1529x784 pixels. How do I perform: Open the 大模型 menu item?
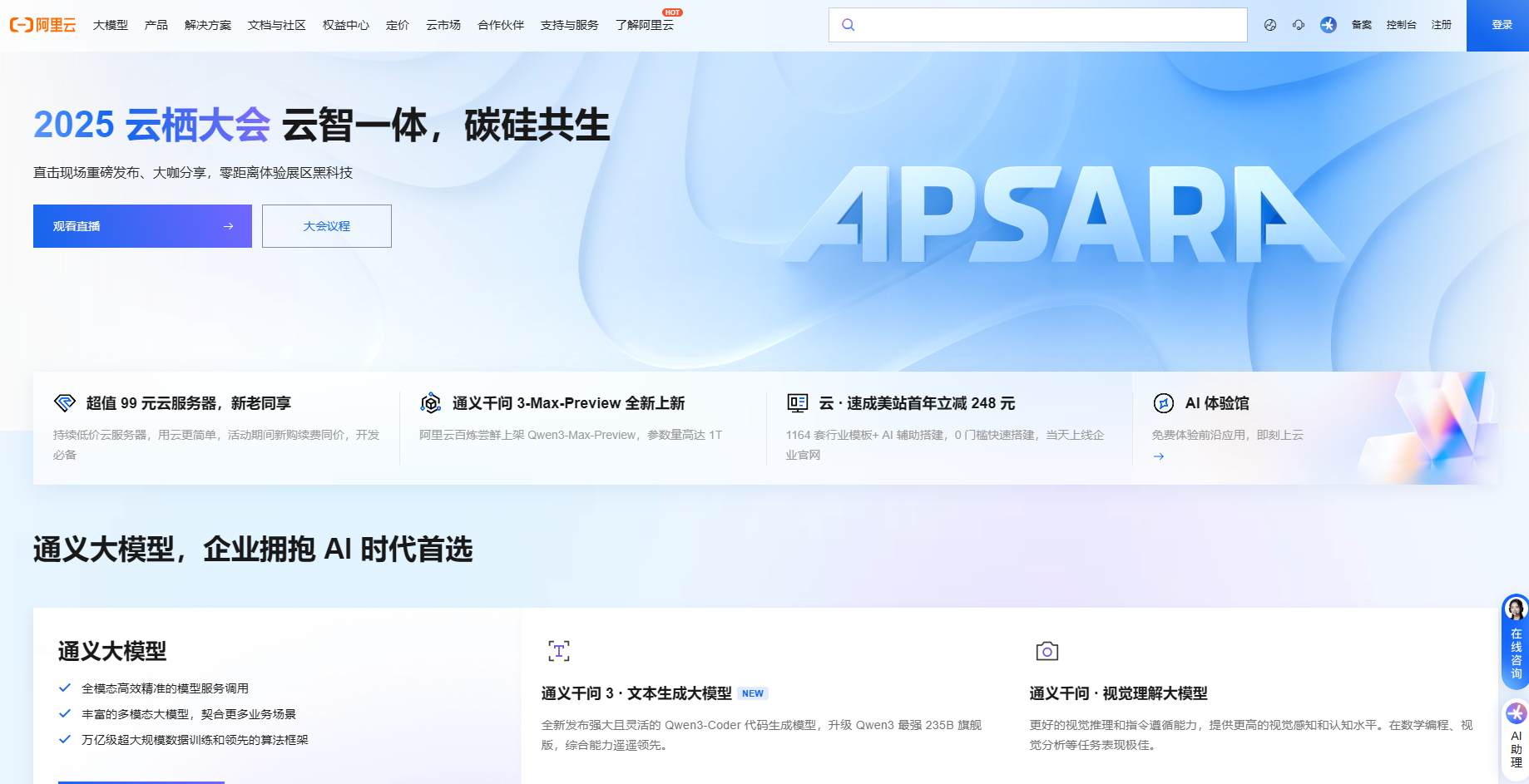(x=111, y=25)
